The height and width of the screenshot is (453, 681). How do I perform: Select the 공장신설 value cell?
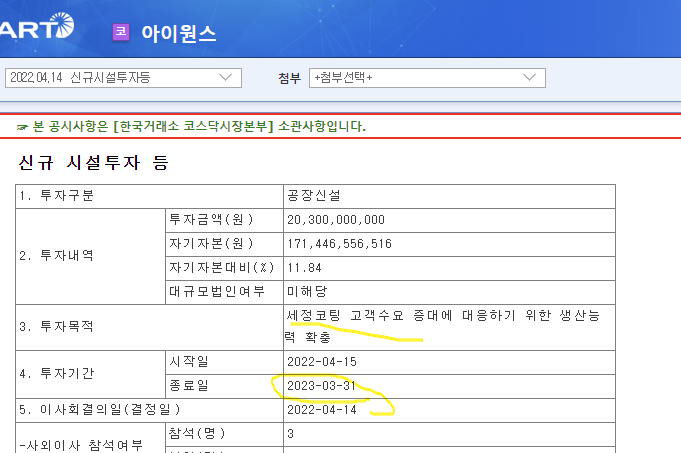pyautogui.click(x=450, y=196)
